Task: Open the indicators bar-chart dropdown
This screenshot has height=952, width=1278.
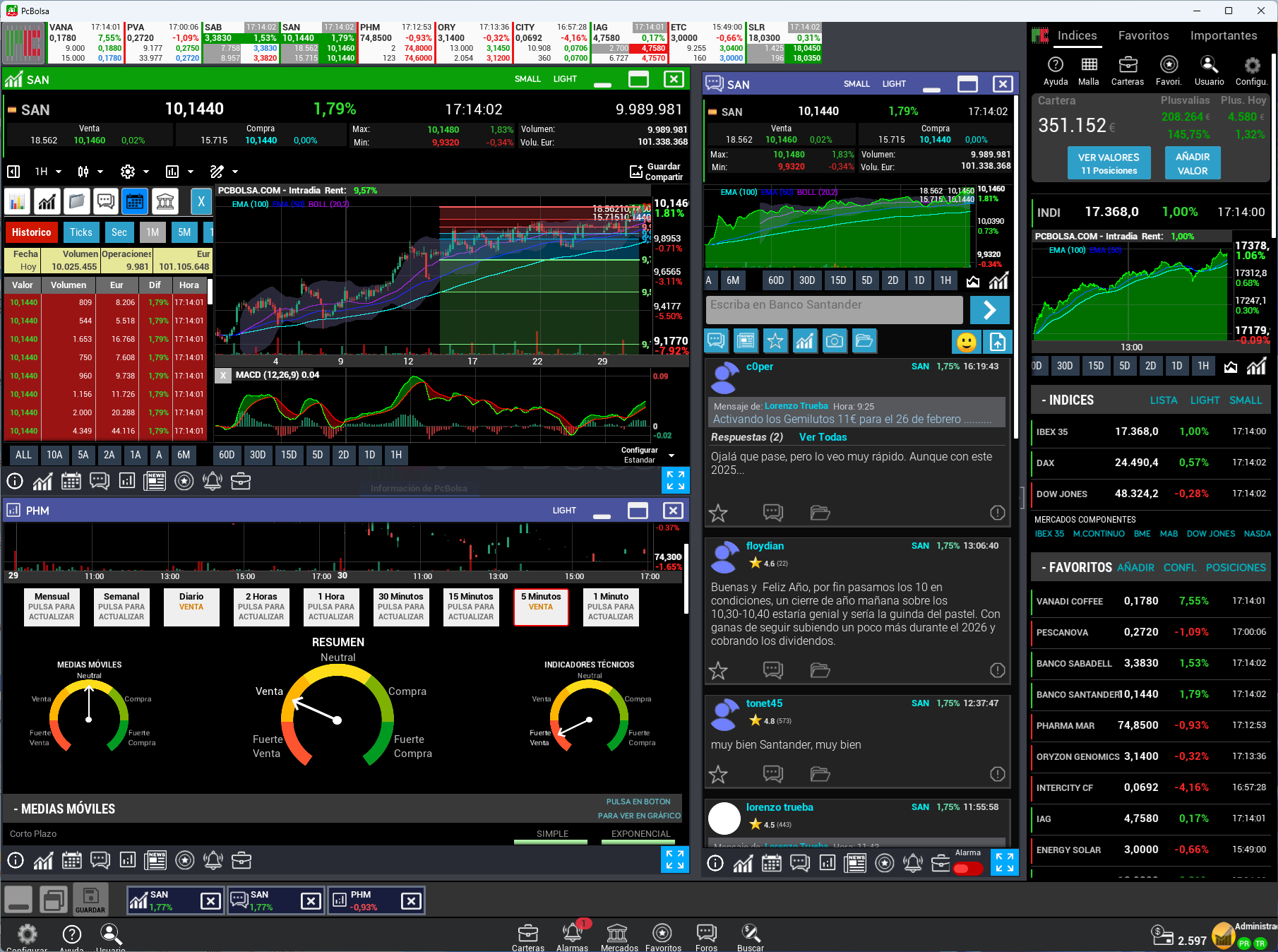Action: 179,172
